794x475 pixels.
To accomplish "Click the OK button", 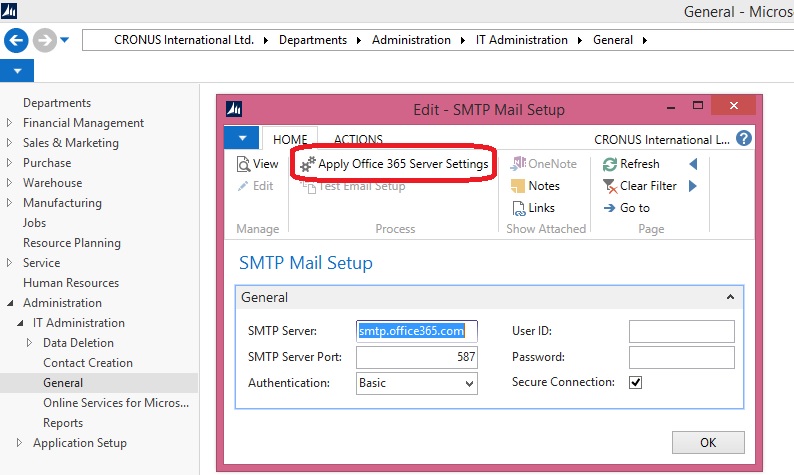I will tap(708, 443).
